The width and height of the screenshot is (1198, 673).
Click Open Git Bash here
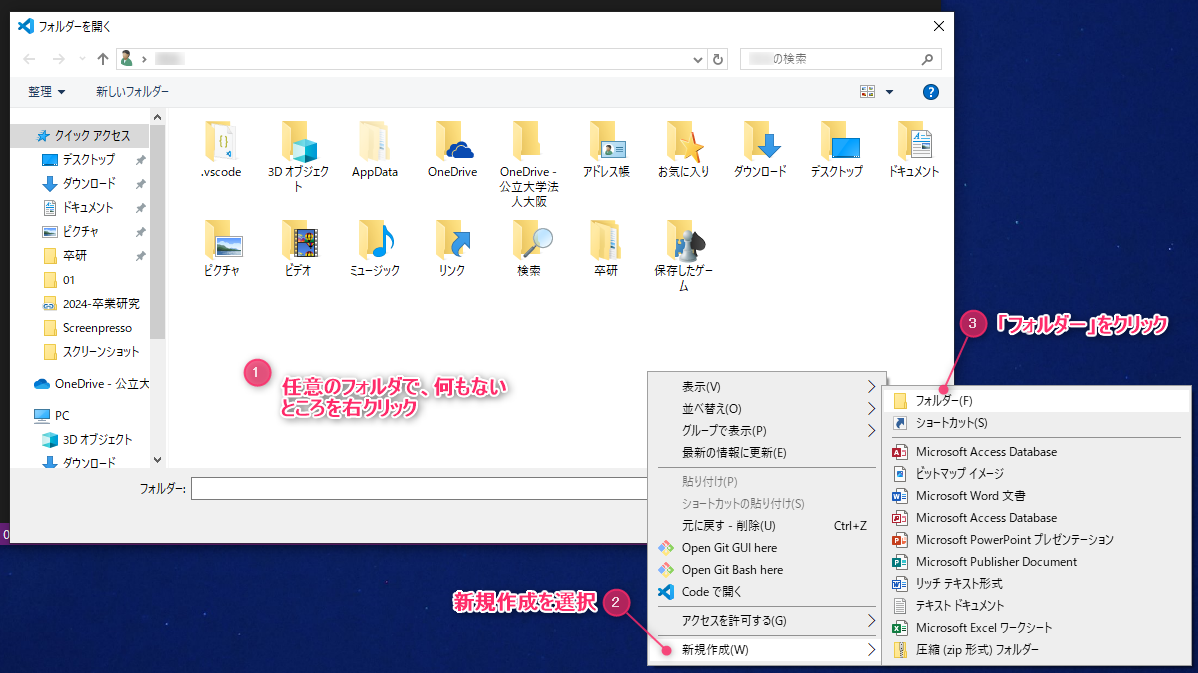[732, 570]
